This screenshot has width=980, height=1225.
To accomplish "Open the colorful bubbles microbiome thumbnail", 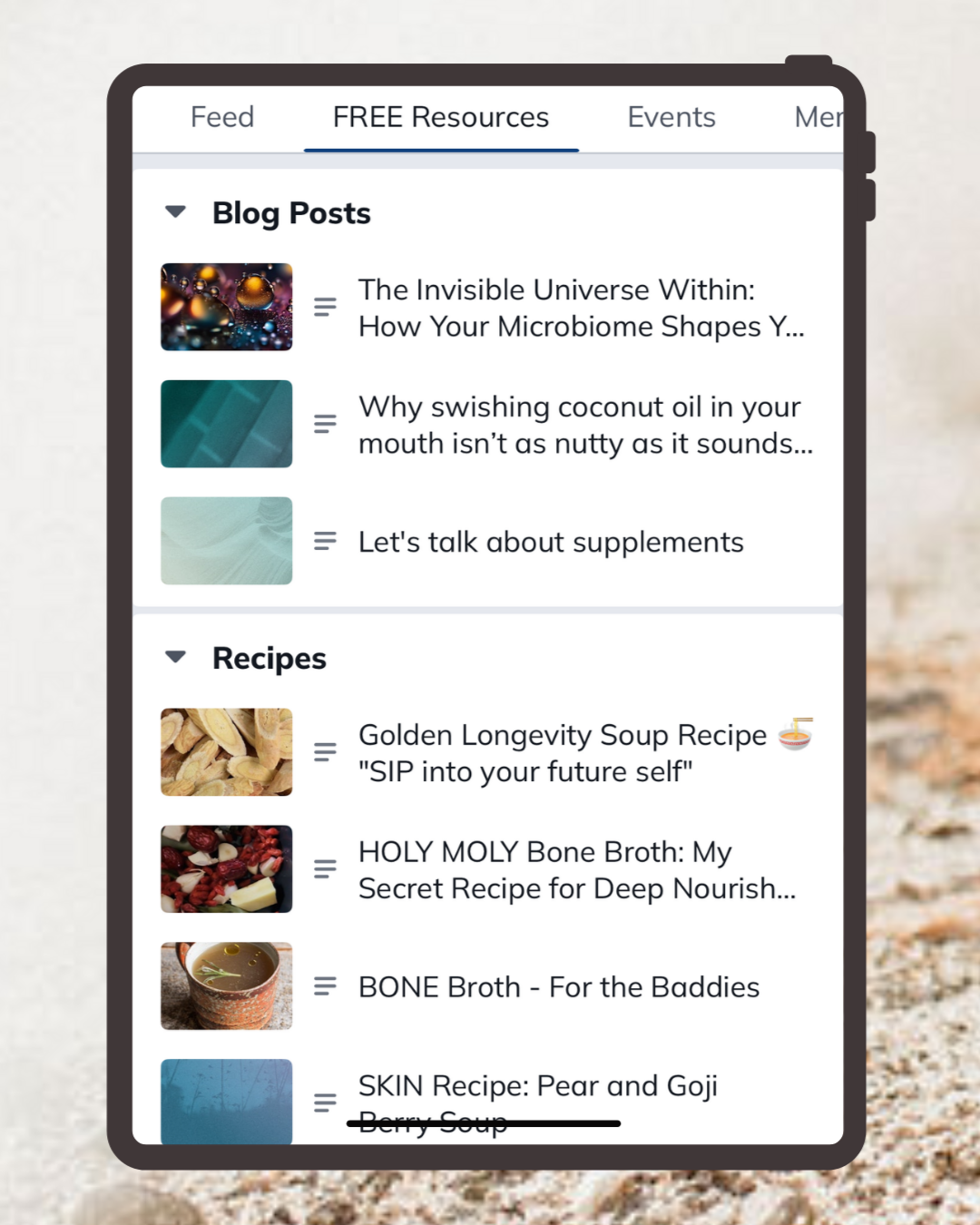I will click(227, 307).
